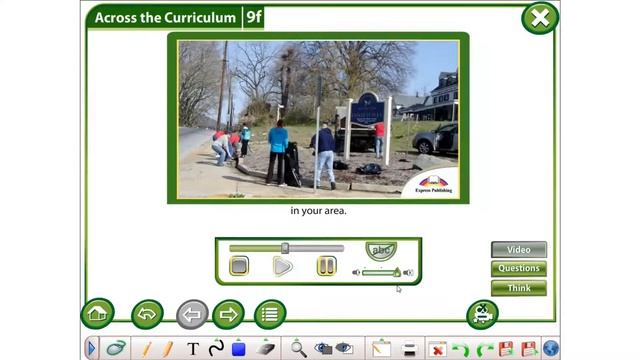Click the video camera icon button
640x360 pixels.
482,315
